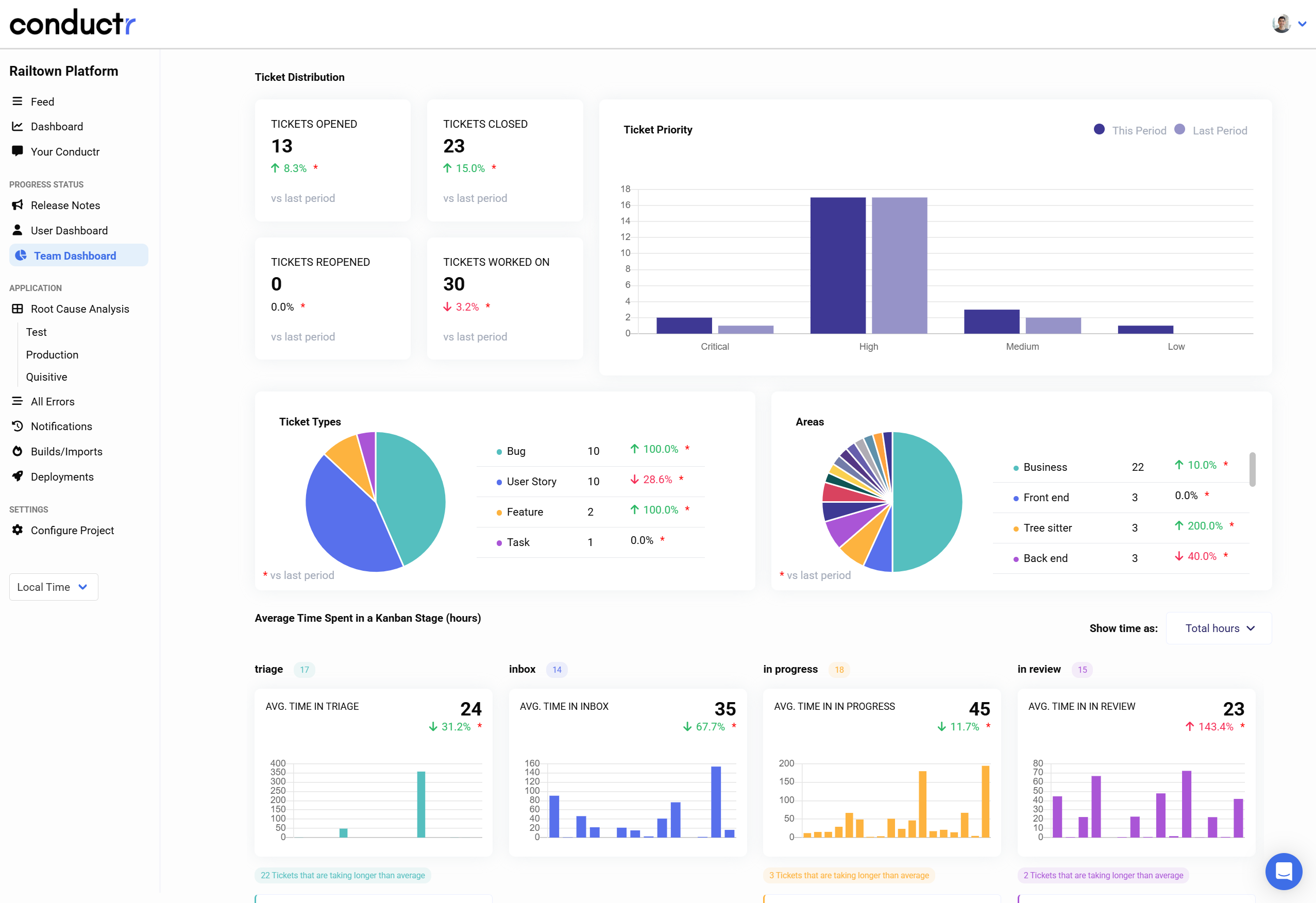
Task: Open the Production environment link
Action: point(52,354)
